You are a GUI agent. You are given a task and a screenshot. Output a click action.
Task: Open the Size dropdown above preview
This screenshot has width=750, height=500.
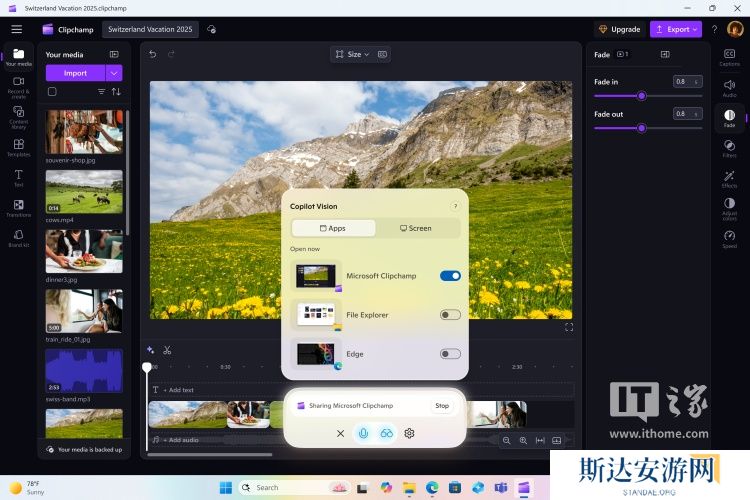pyautogui.click(x=352, y=54)
